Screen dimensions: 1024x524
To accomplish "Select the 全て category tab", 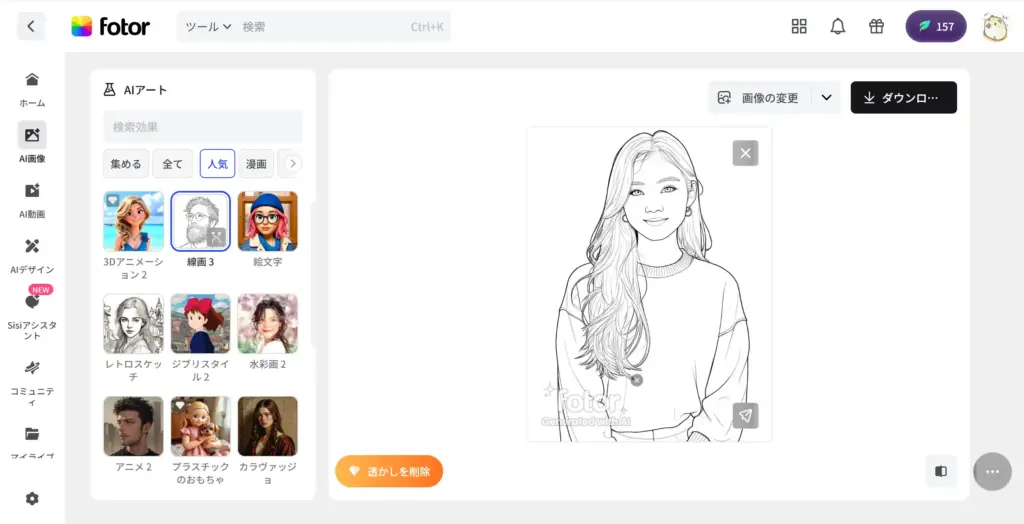I will pos(173,163).
